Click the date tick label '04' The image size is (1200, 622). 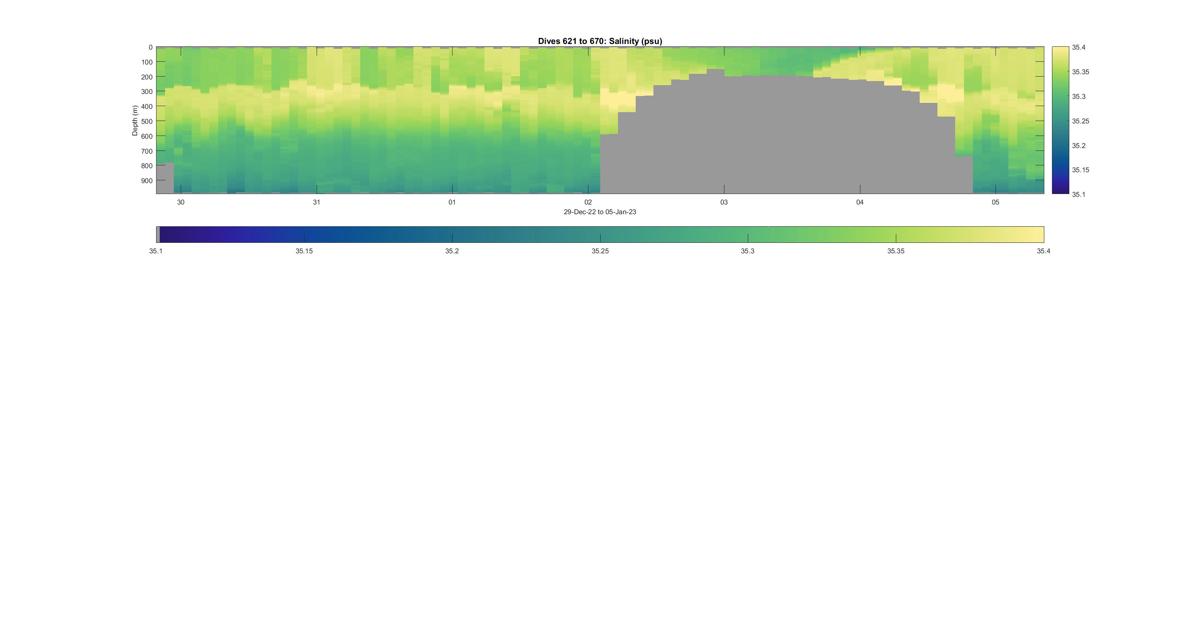pyautogui.click(x=860, y=202)
